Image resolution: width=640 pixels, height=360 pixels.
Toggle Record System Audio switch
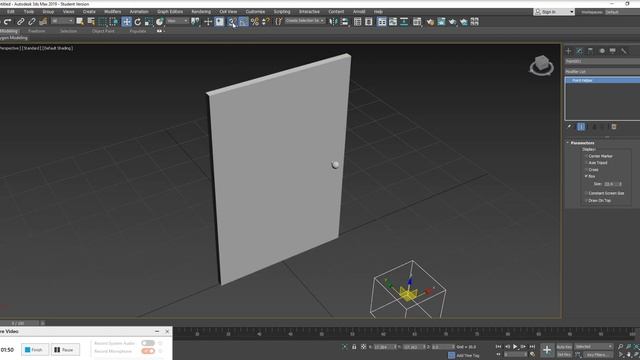click(x=148, y=343)
